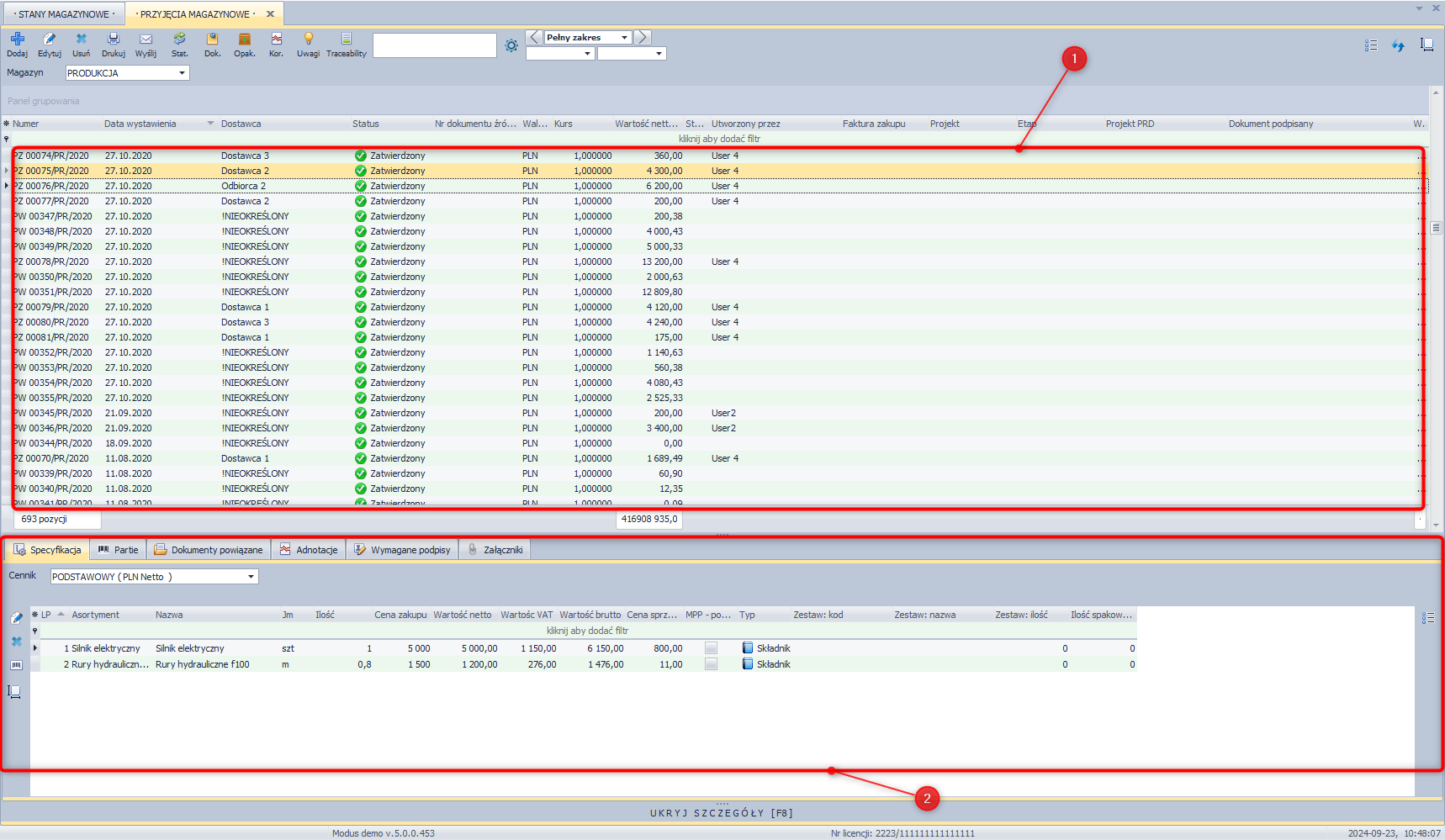Click the gear settings icon beside search

(511, 46)
